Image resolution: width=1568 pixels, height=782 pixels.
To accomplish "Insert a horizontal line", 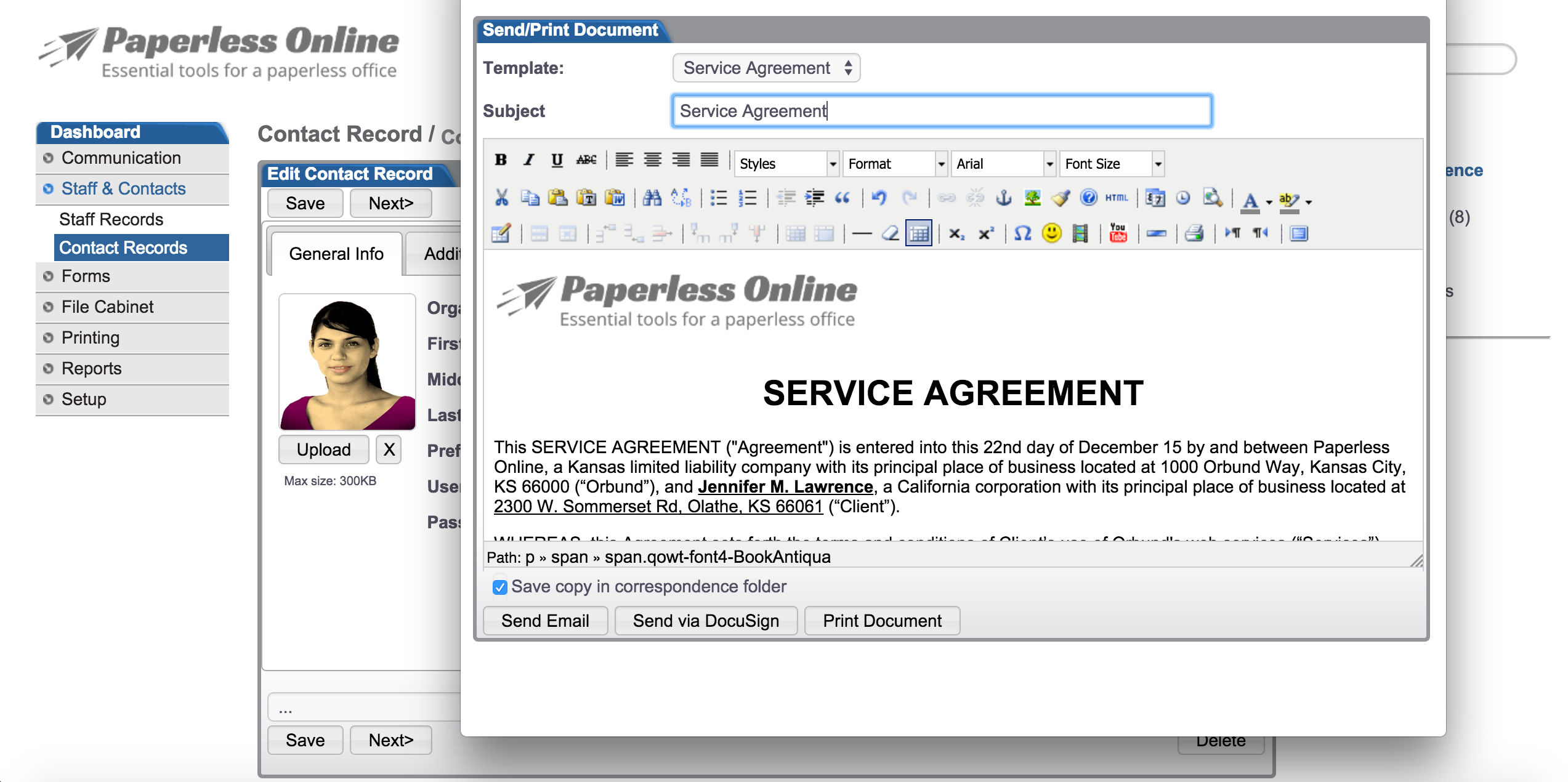I will point(863,233).
